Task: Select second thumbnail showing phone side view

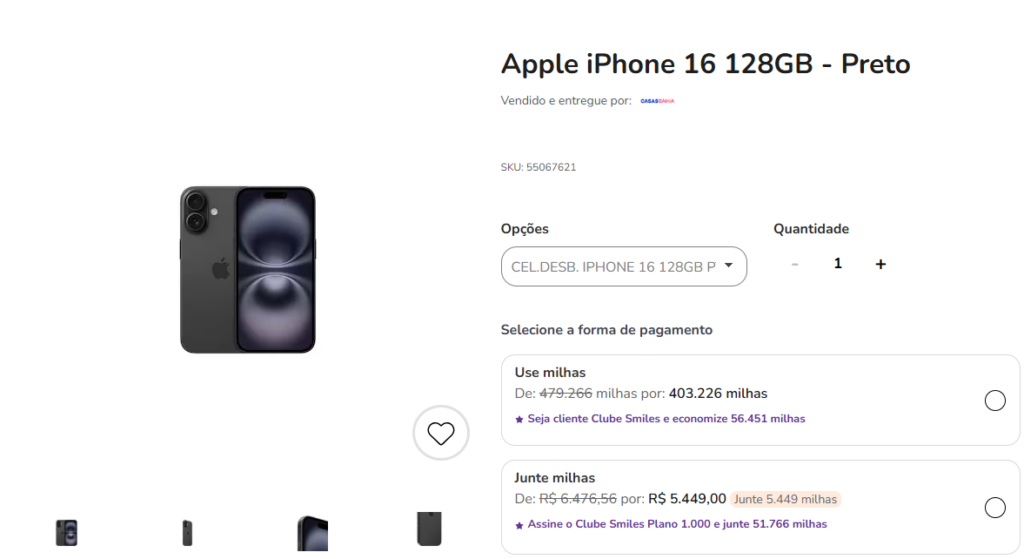Action: click(187, 532)
